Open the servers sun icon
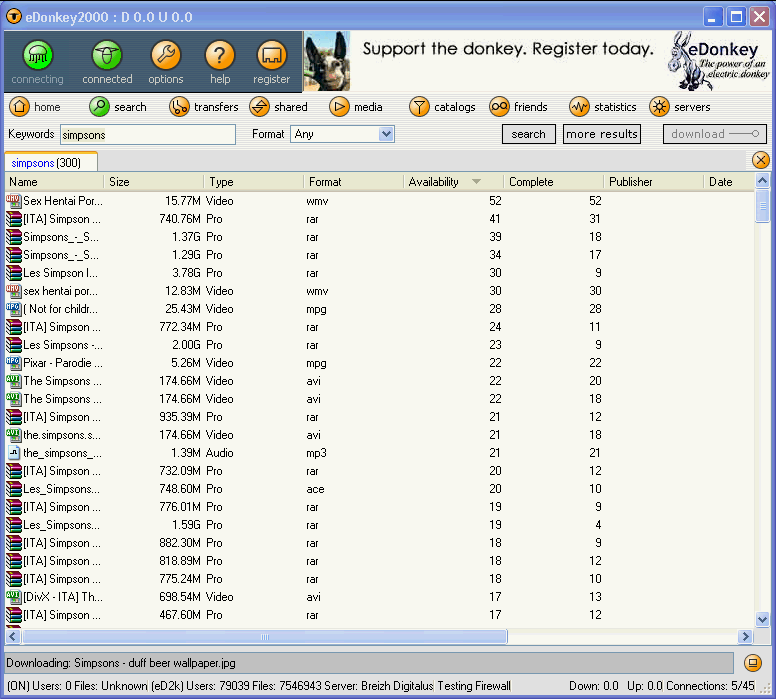 click(x=659, y=106)
